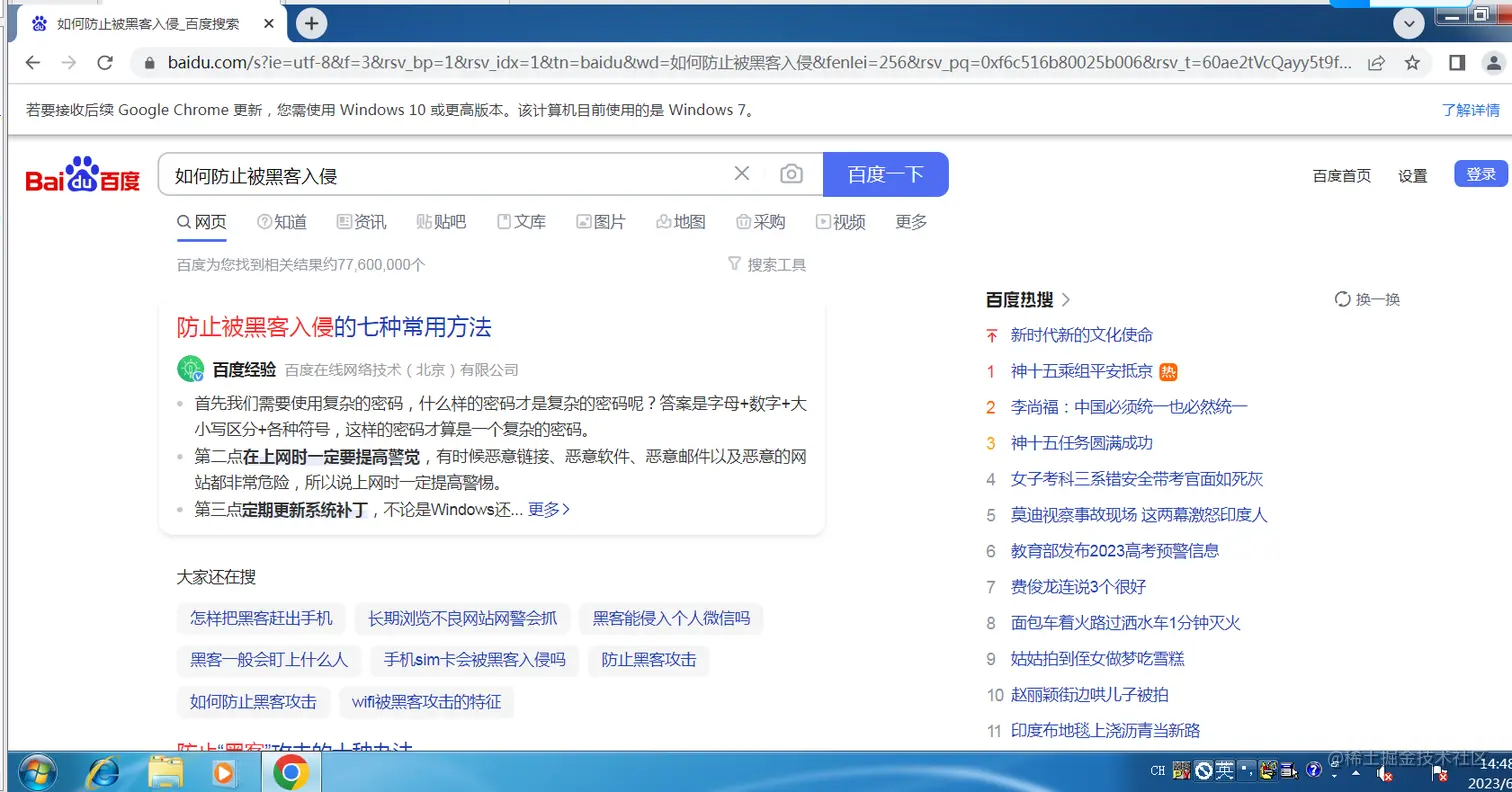The image size is (1512, 792).
Task: Select the 如何防止被黑客入侵 browser tab
Action: tap(150, 23)
